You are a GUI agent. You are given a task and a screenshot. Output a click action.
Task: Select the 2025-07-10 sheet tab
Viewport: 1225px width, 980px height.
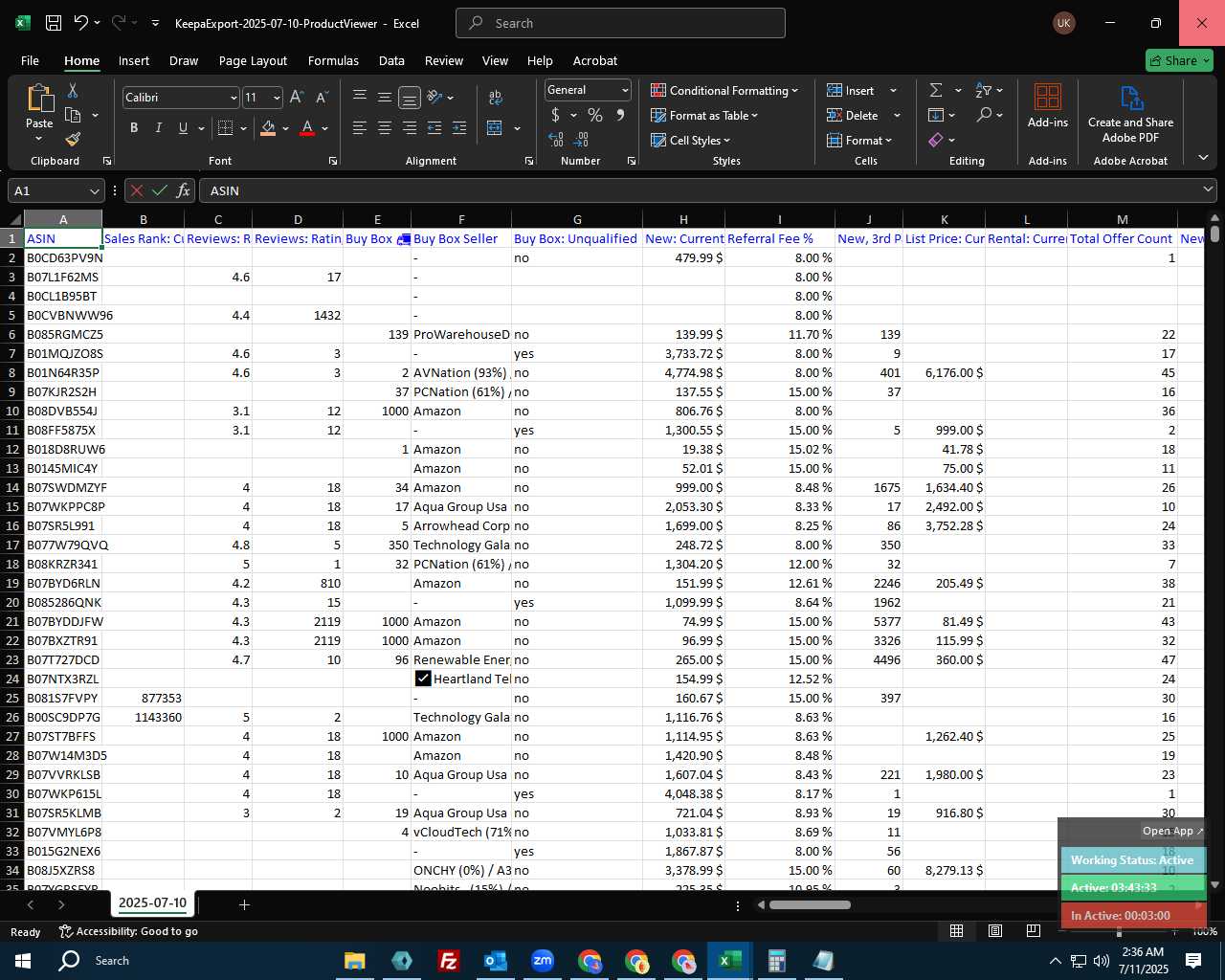(152, 902)
